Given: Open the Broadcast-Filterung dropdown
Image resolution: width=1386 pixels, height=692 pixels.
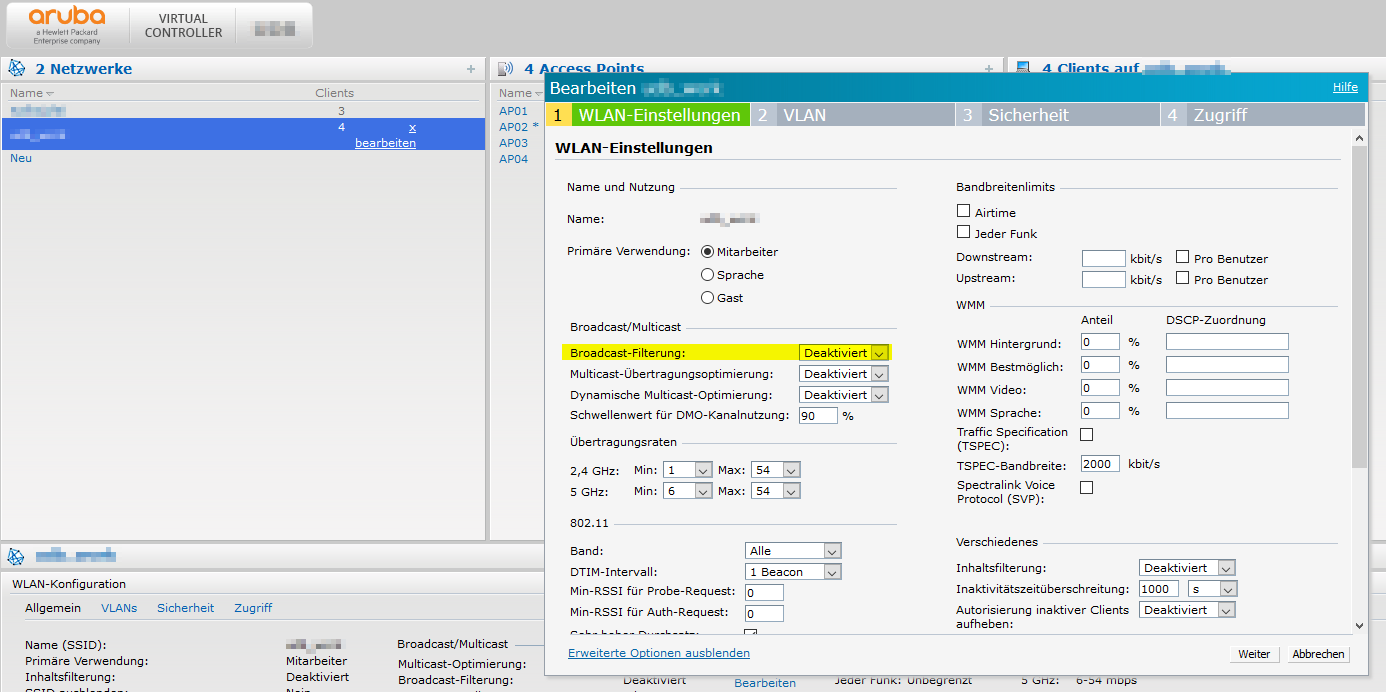Looking at the screenshot, I should coord(844,352).
